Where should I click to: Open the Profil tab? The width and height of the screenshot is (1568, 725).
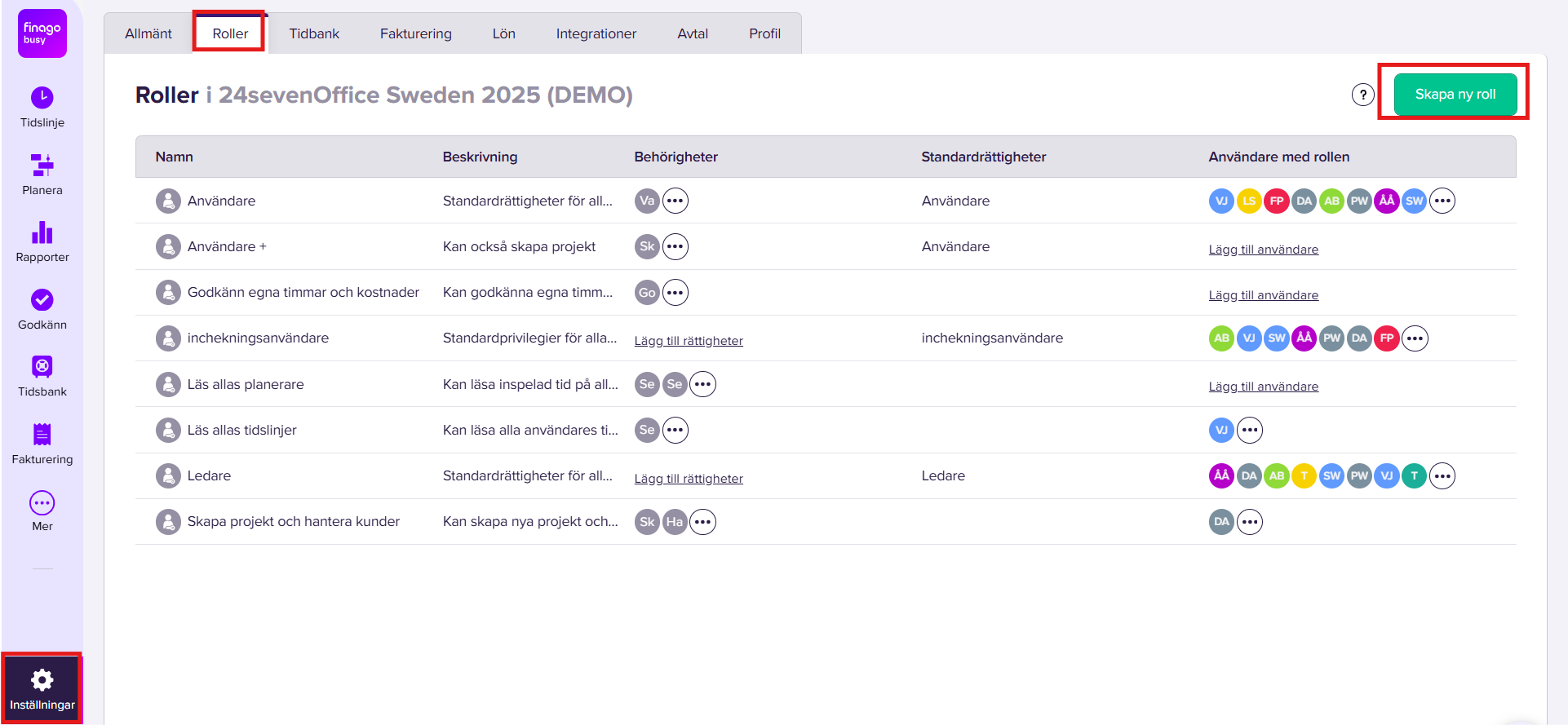click(x=765, y=33)
